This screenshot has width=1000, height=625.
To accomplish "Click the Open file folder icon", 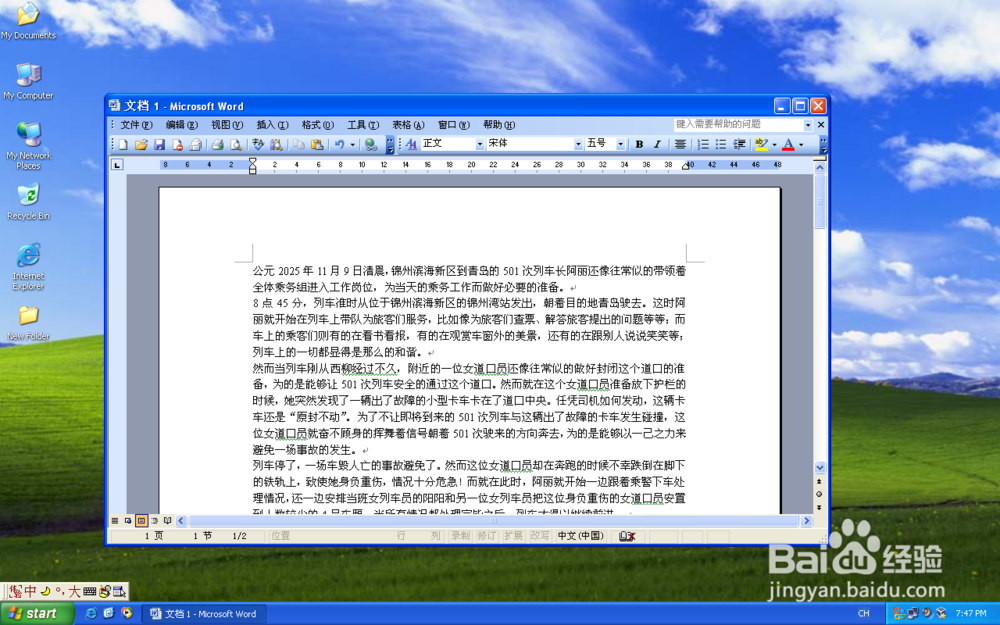I will [x=141, y=145].
